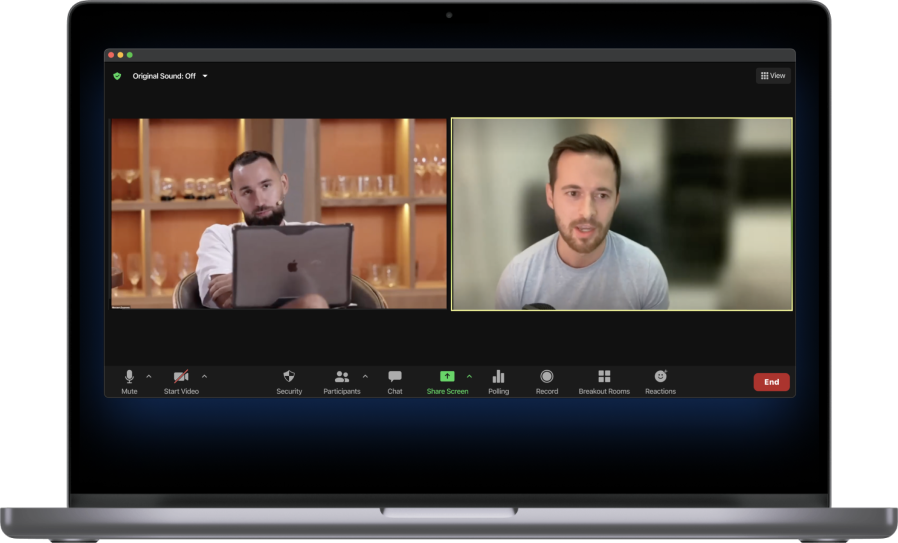Open the Chat panel
The height and width of the screenshot is (543, 898).
click(x=395, y=381)
